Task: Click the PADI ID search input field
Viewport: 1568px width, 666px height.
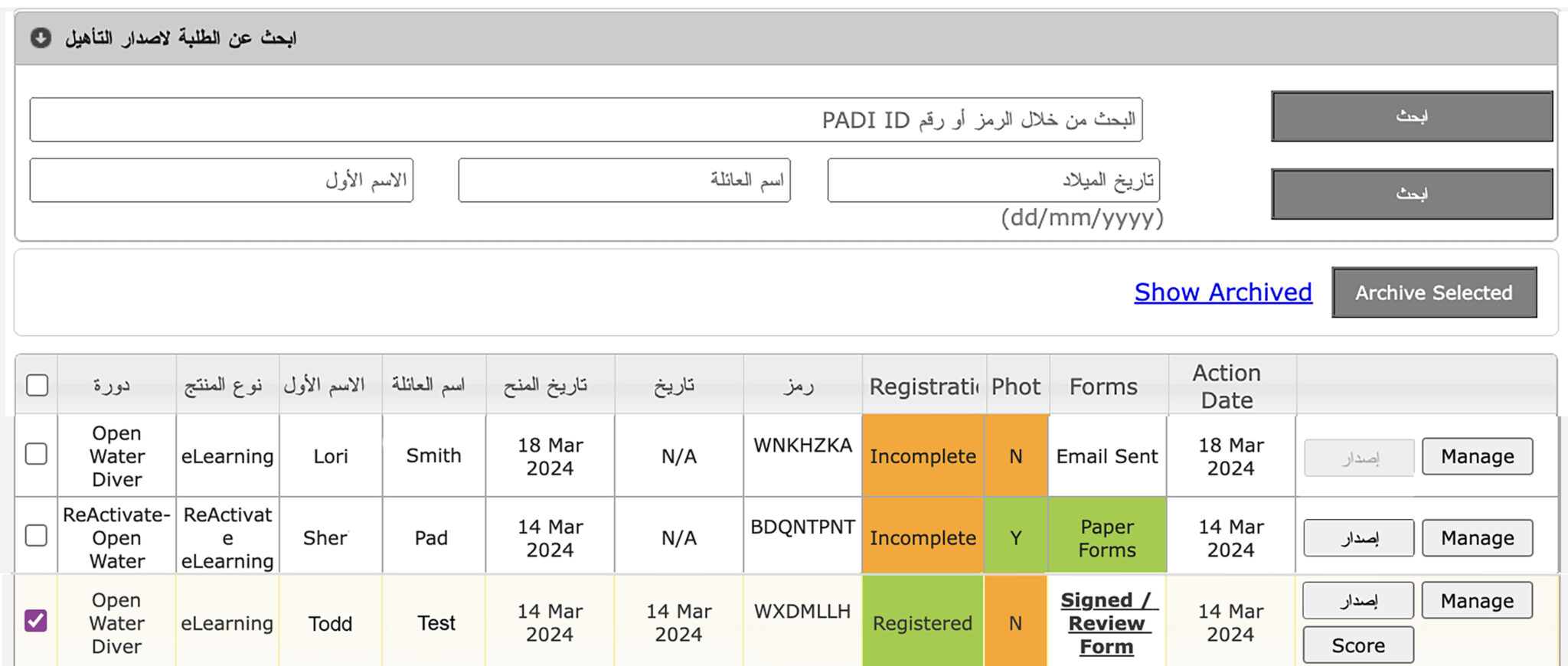Action: (586, 119)
